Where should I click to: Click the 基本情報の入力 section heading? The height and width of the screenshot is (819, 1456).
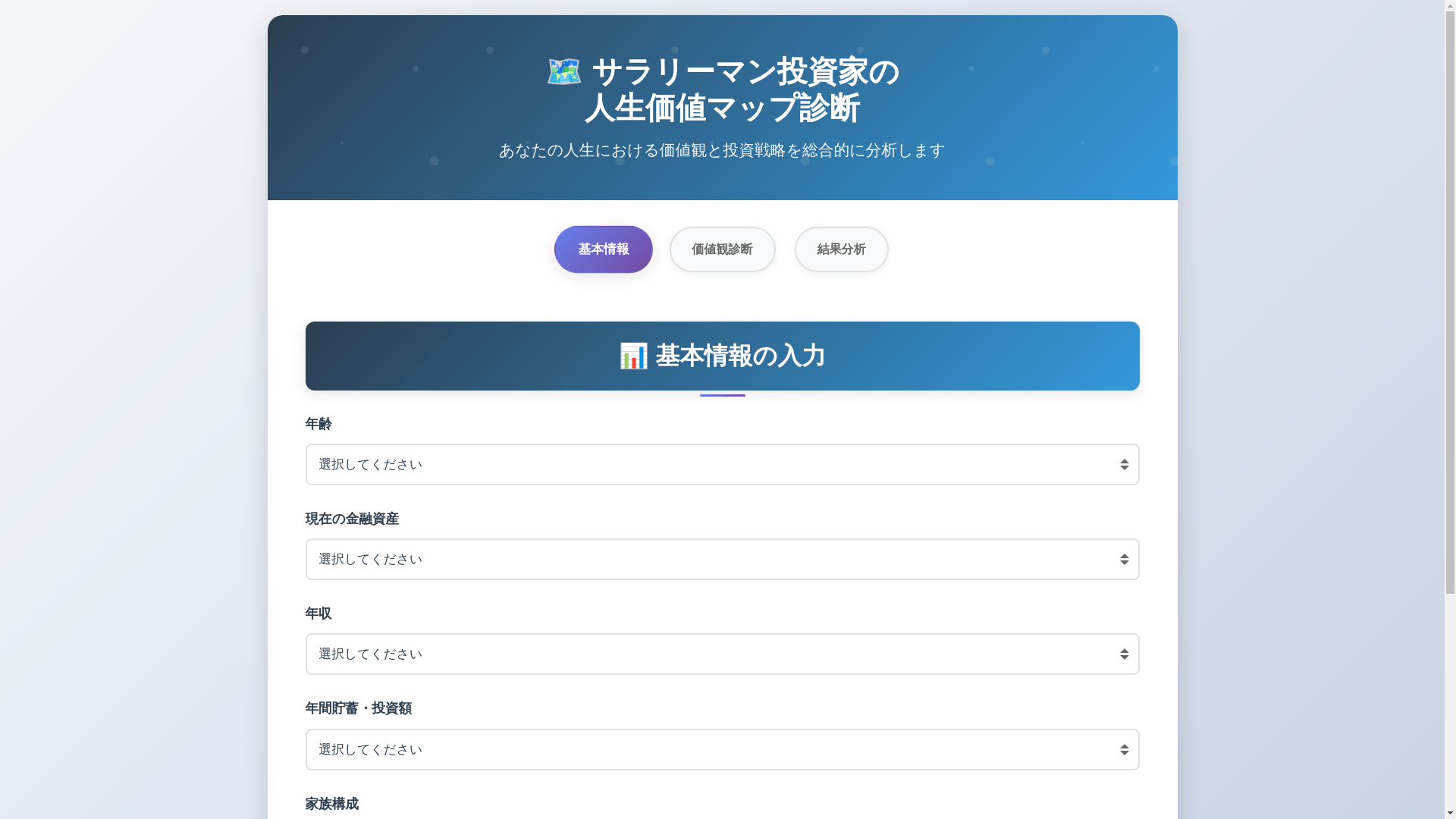(739, 356)
